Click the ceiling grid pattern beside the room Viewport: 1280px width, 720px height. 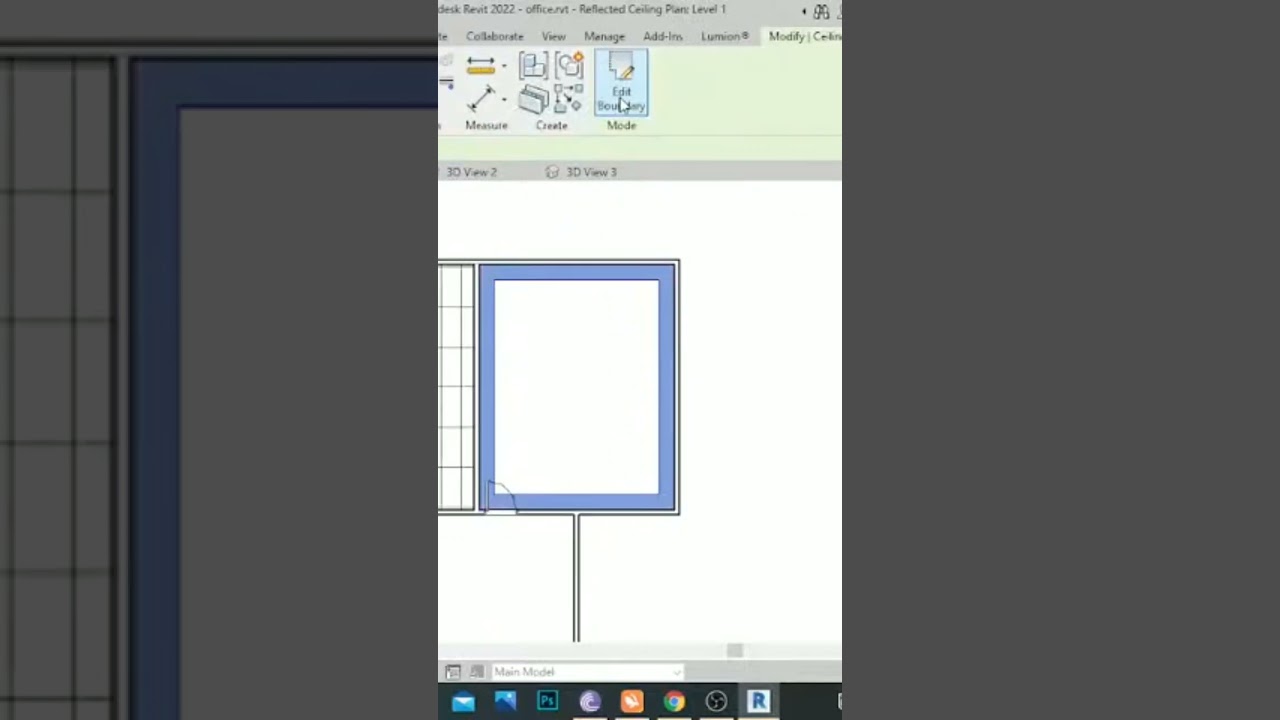click(x=456, y=387)
